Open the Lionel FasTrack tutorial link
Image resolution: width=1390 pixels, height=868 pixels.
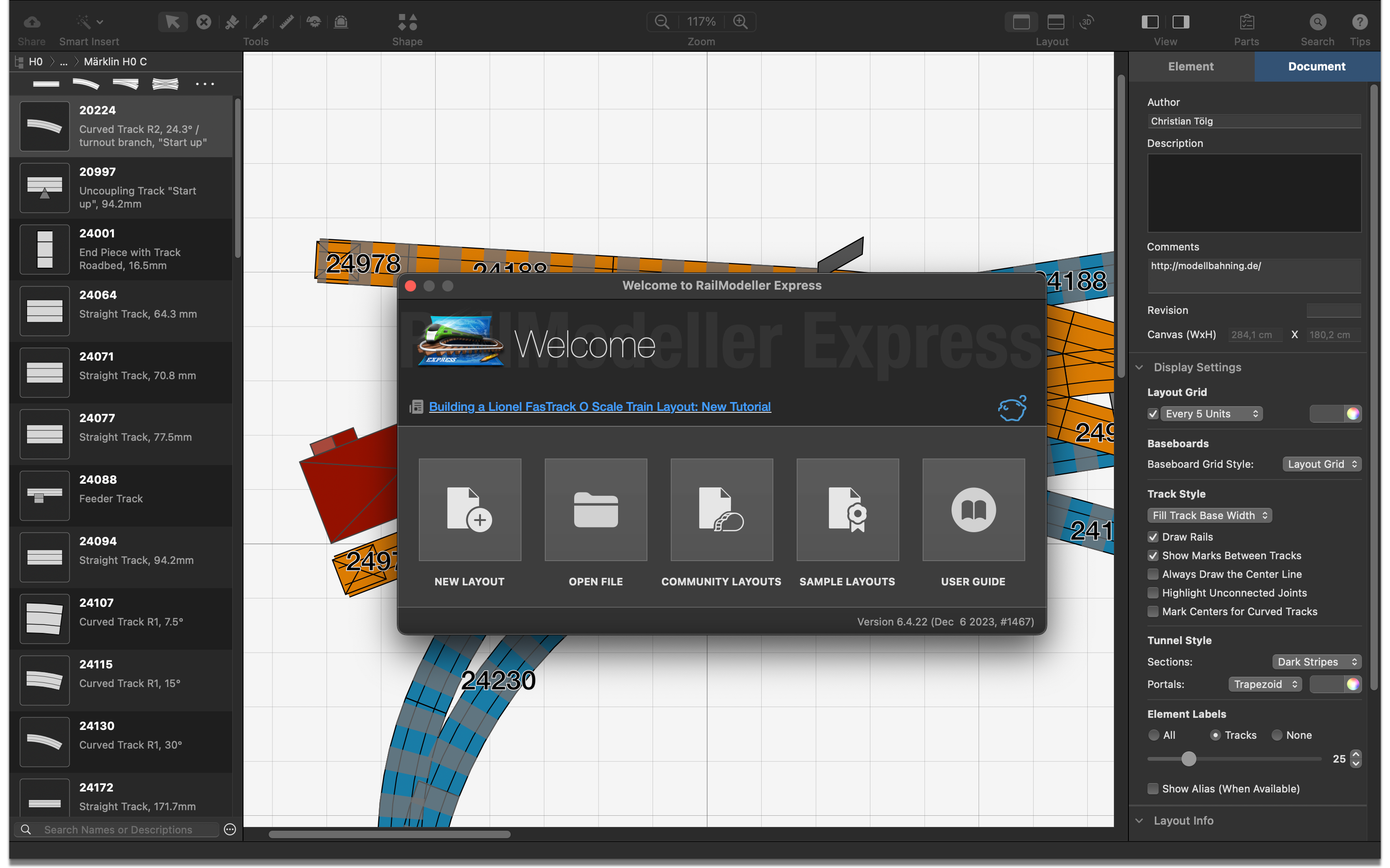(599, 406)
